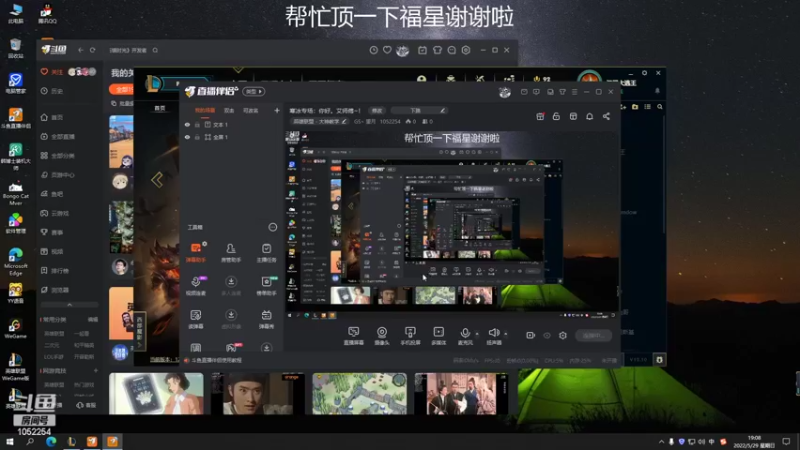Open notification bell in streaming companion
800x450 pixels.
589,116
